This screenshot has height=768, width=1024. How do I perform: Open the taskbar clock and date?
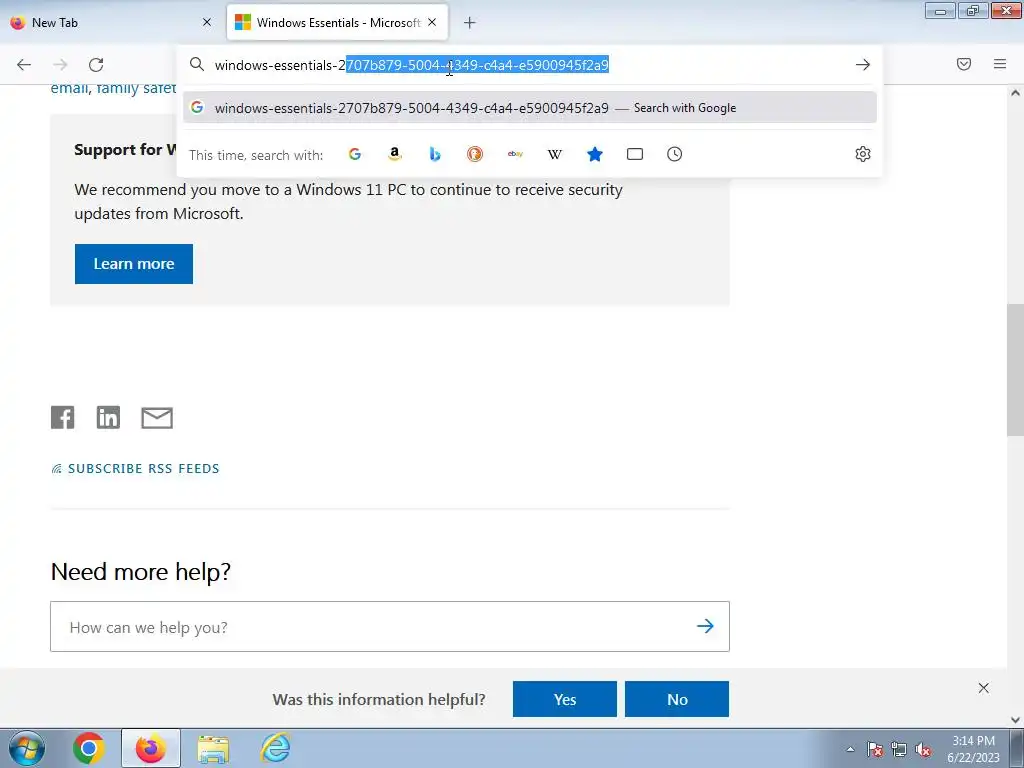[973, 749]
